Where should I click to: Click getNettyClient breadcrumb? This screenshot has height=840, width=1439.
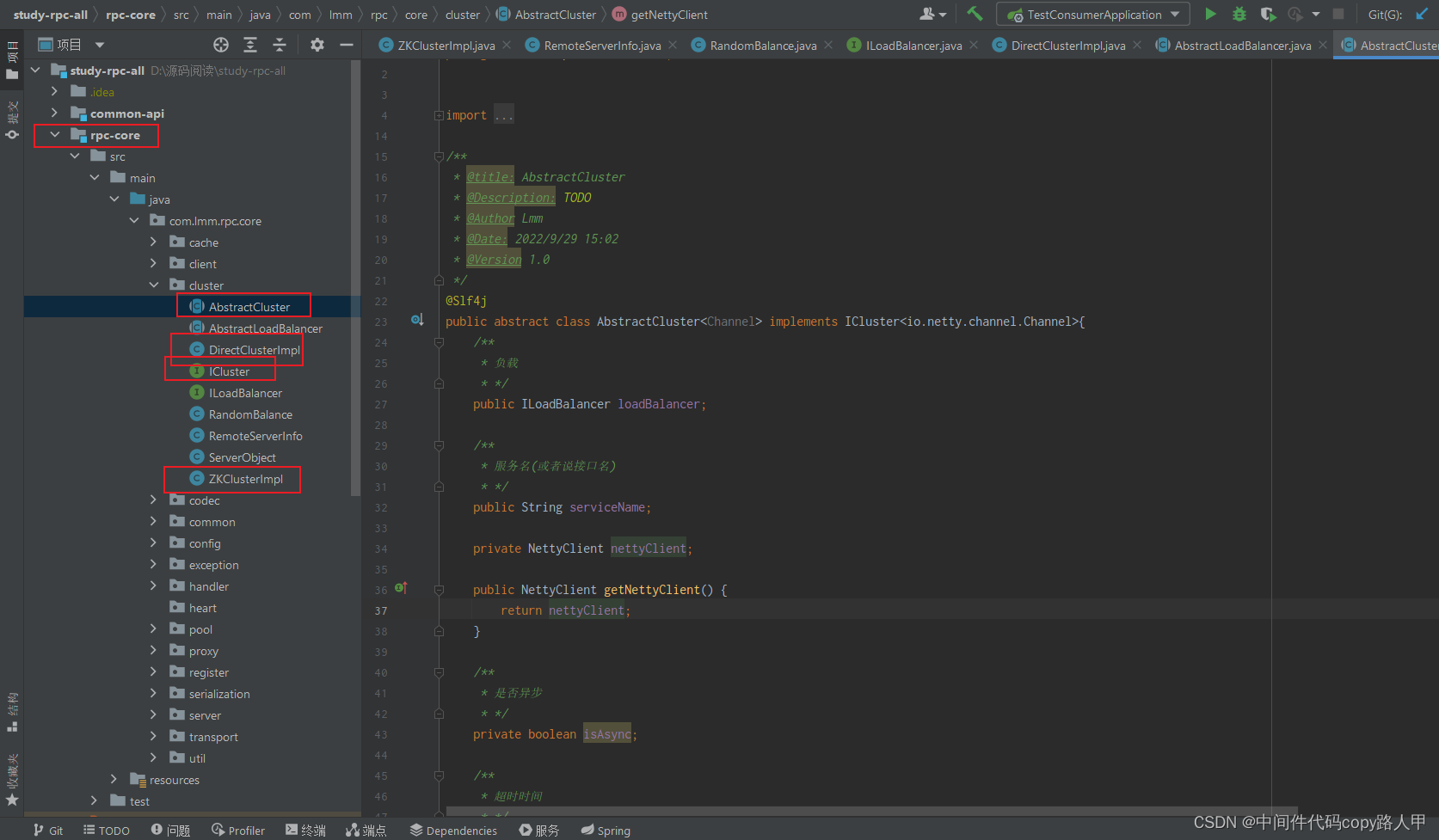click(669, 15)
